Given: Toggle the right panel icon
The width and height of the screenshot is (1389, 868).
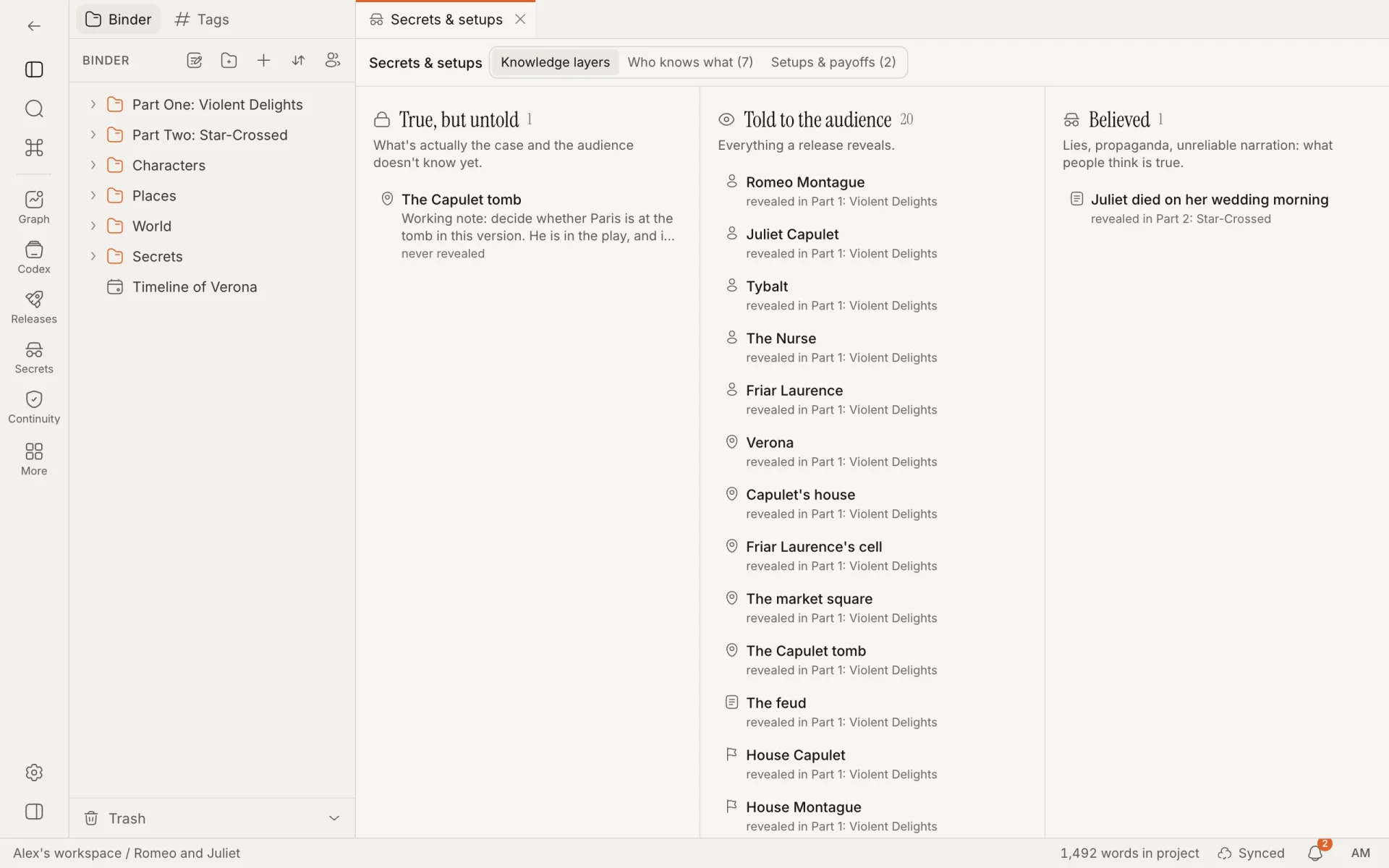Looking at the screenshot, I should [34, 812].
